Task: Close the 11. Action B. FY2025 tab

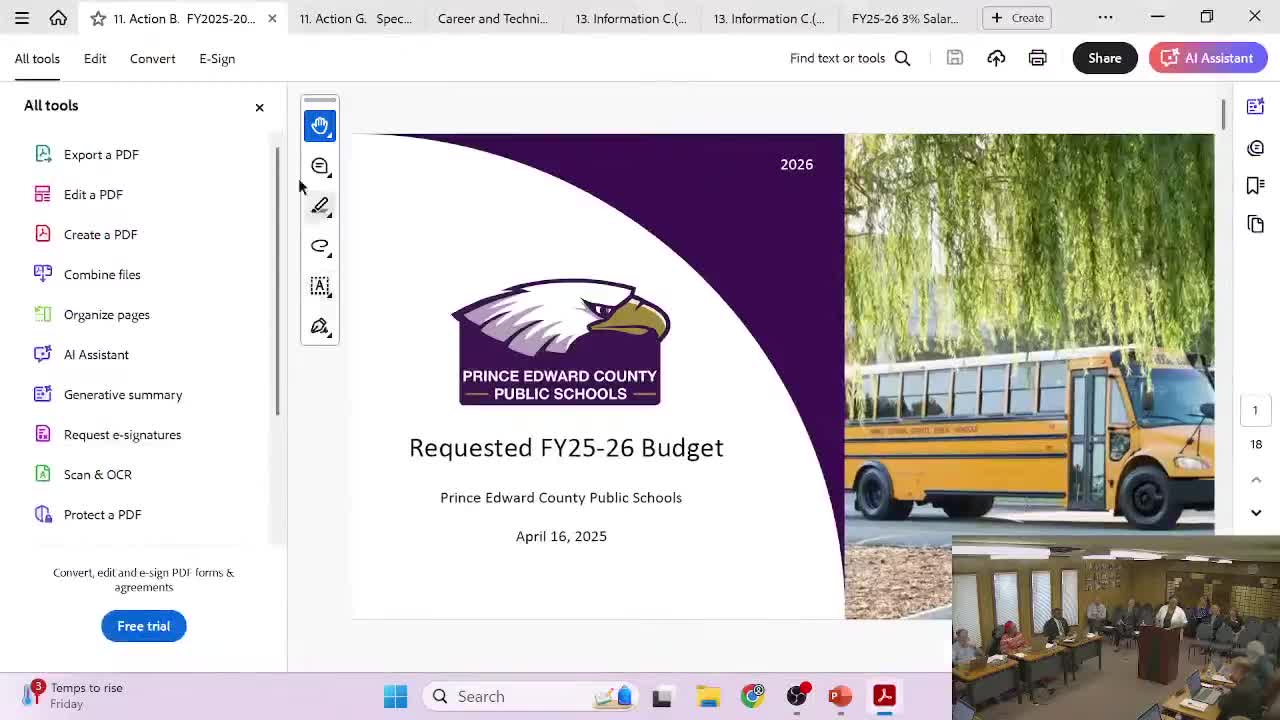Action: (x=272, y=18)
